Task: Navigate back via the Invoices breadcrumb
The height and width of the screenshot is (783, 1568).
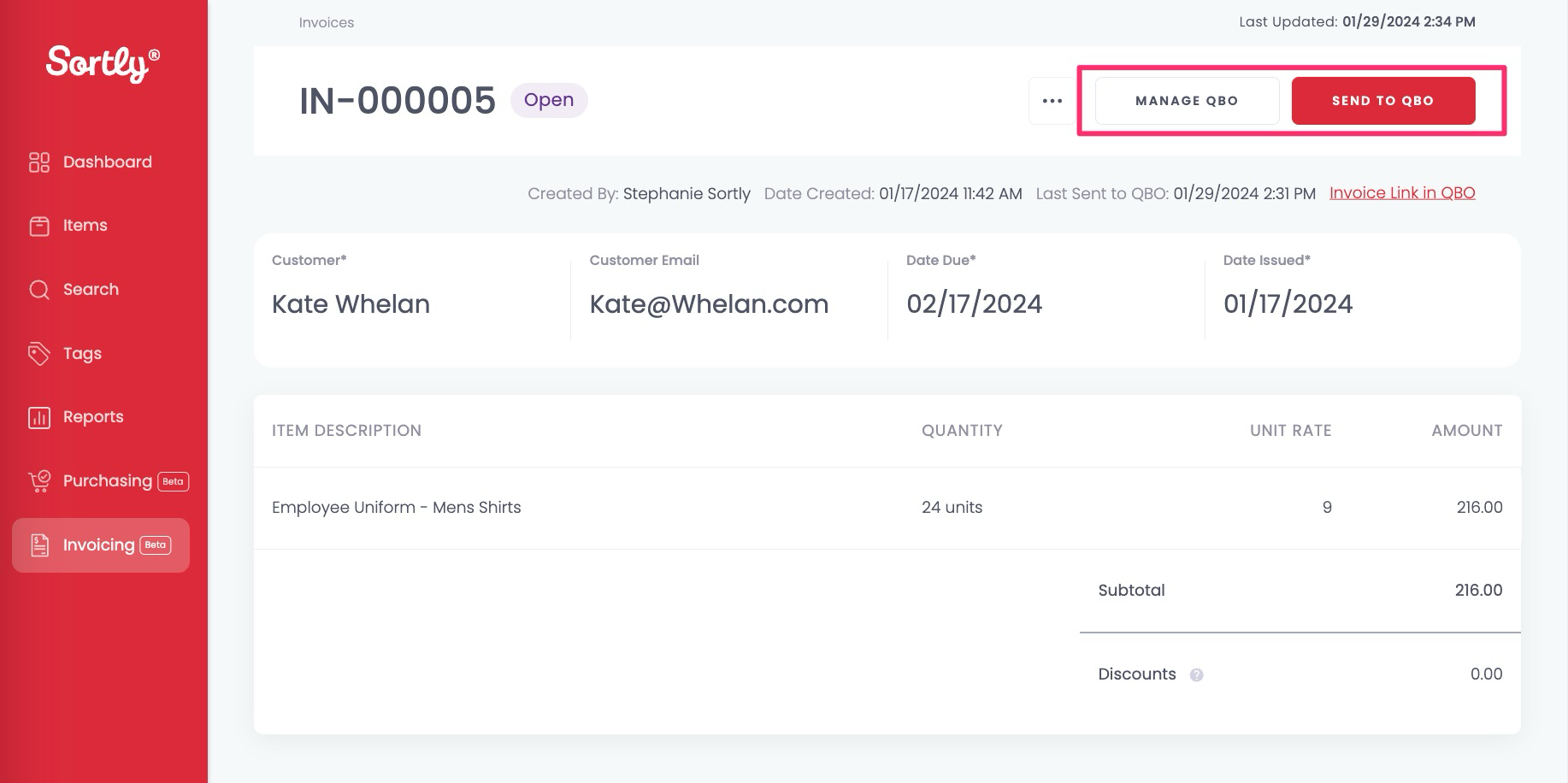Action: click(x=326, y=22)
